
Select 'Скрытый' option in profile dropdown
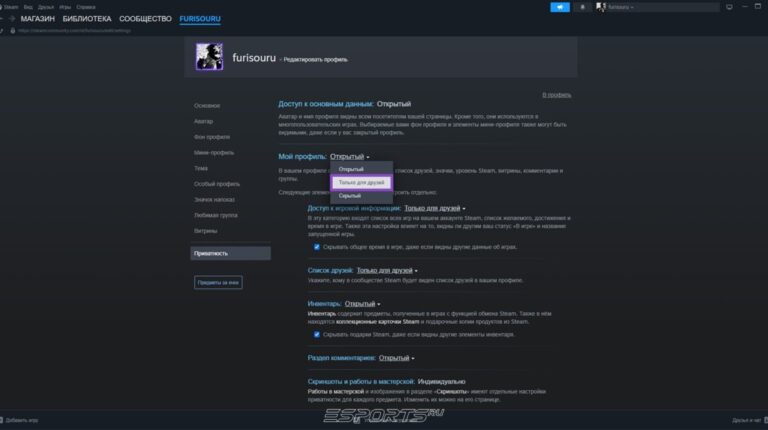(x=349, y=196)
